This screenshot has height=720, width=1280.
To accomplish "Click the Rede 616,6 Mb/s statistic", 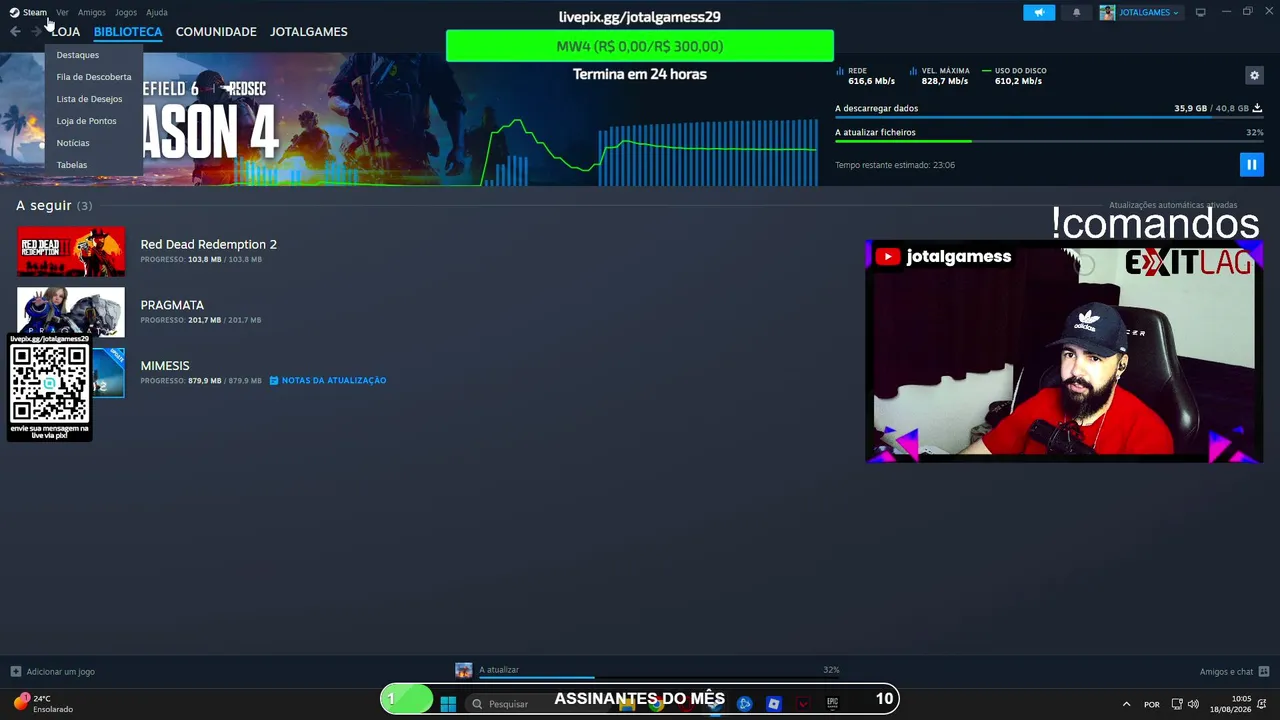I will pos(866,76).
